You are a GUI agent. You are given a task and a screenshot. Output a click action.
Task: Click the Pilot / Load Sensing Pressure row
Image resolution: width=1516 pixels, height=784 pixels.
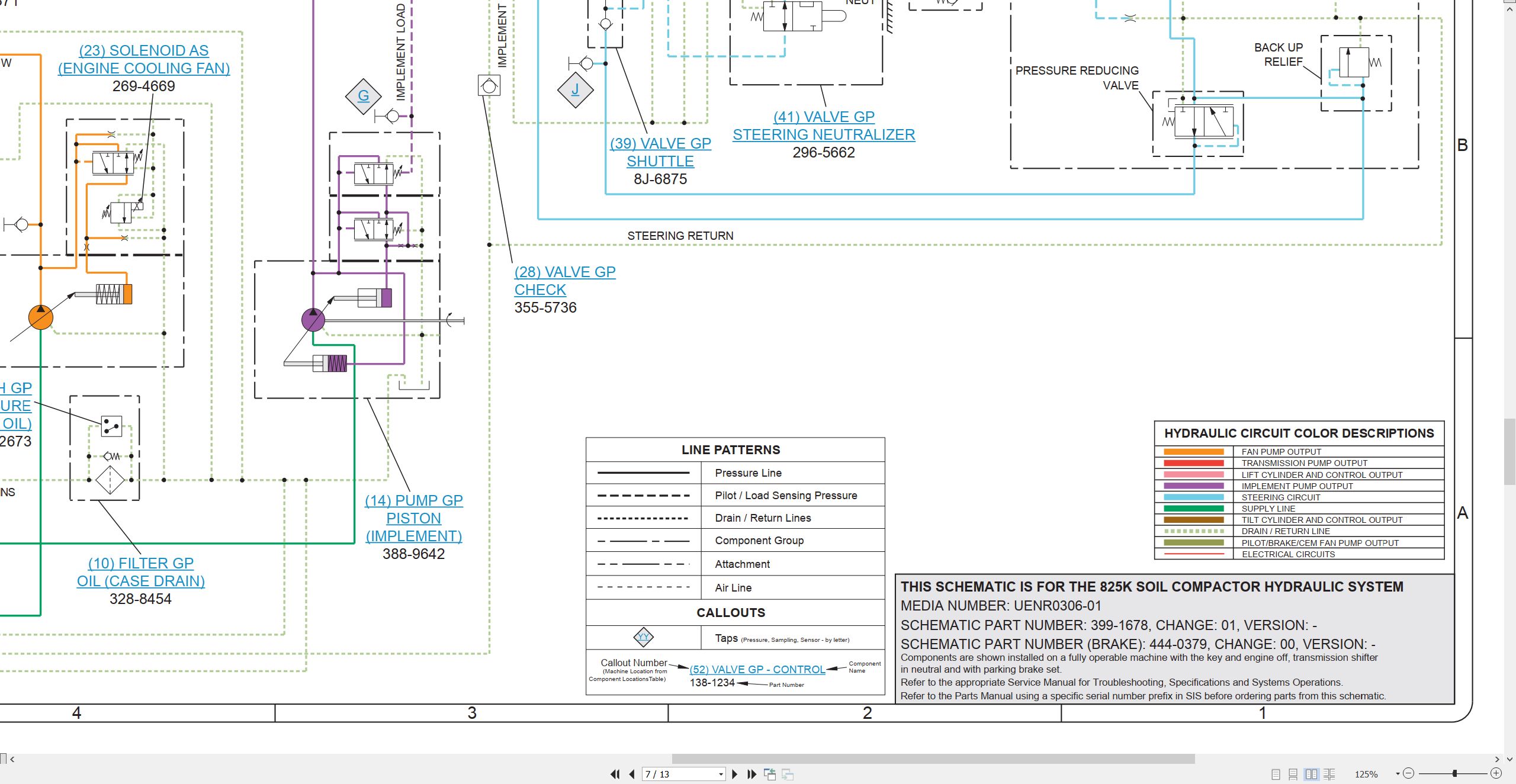[x=735, y=496]
